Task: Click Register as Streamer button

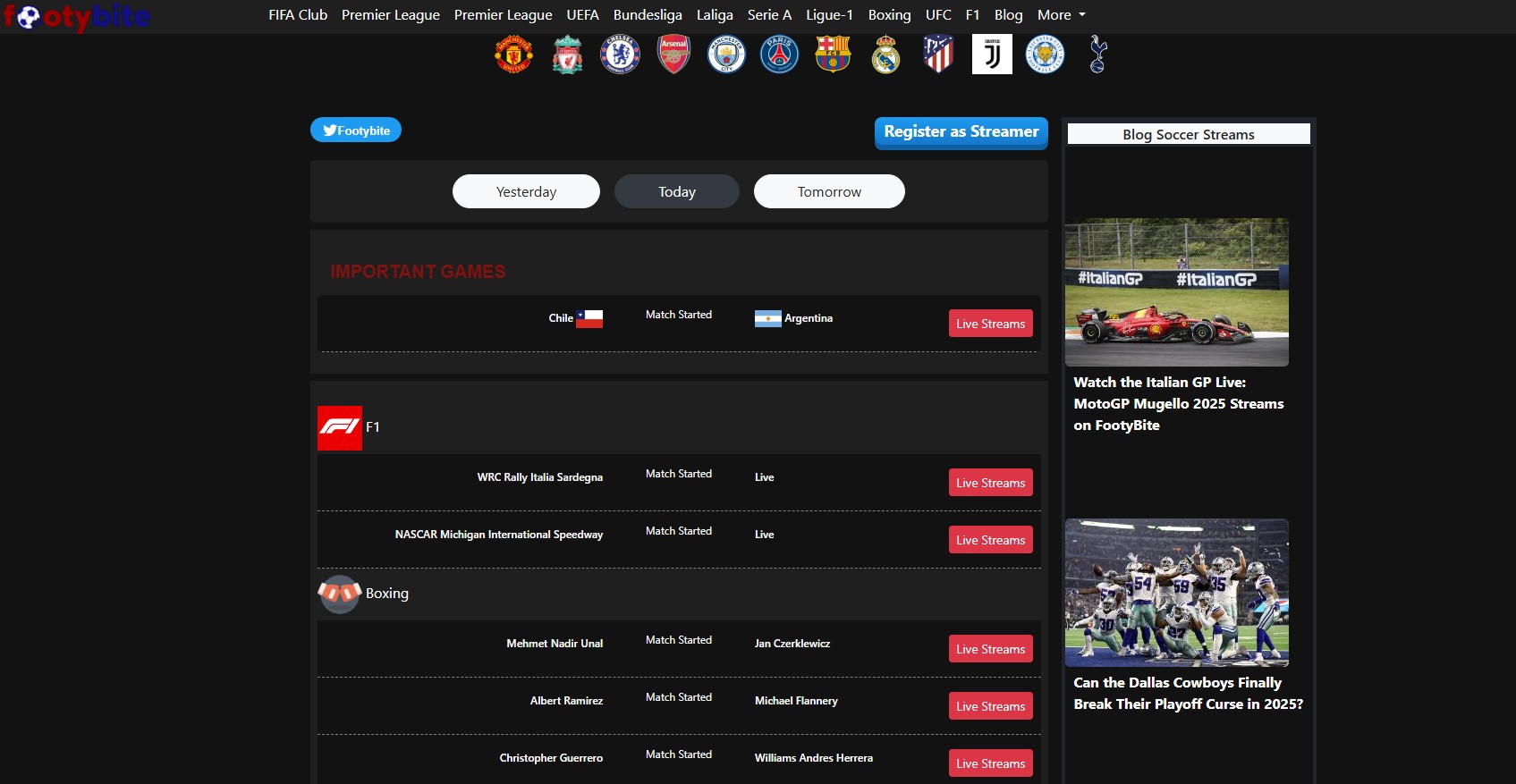Action: click(x=961, y=132)
